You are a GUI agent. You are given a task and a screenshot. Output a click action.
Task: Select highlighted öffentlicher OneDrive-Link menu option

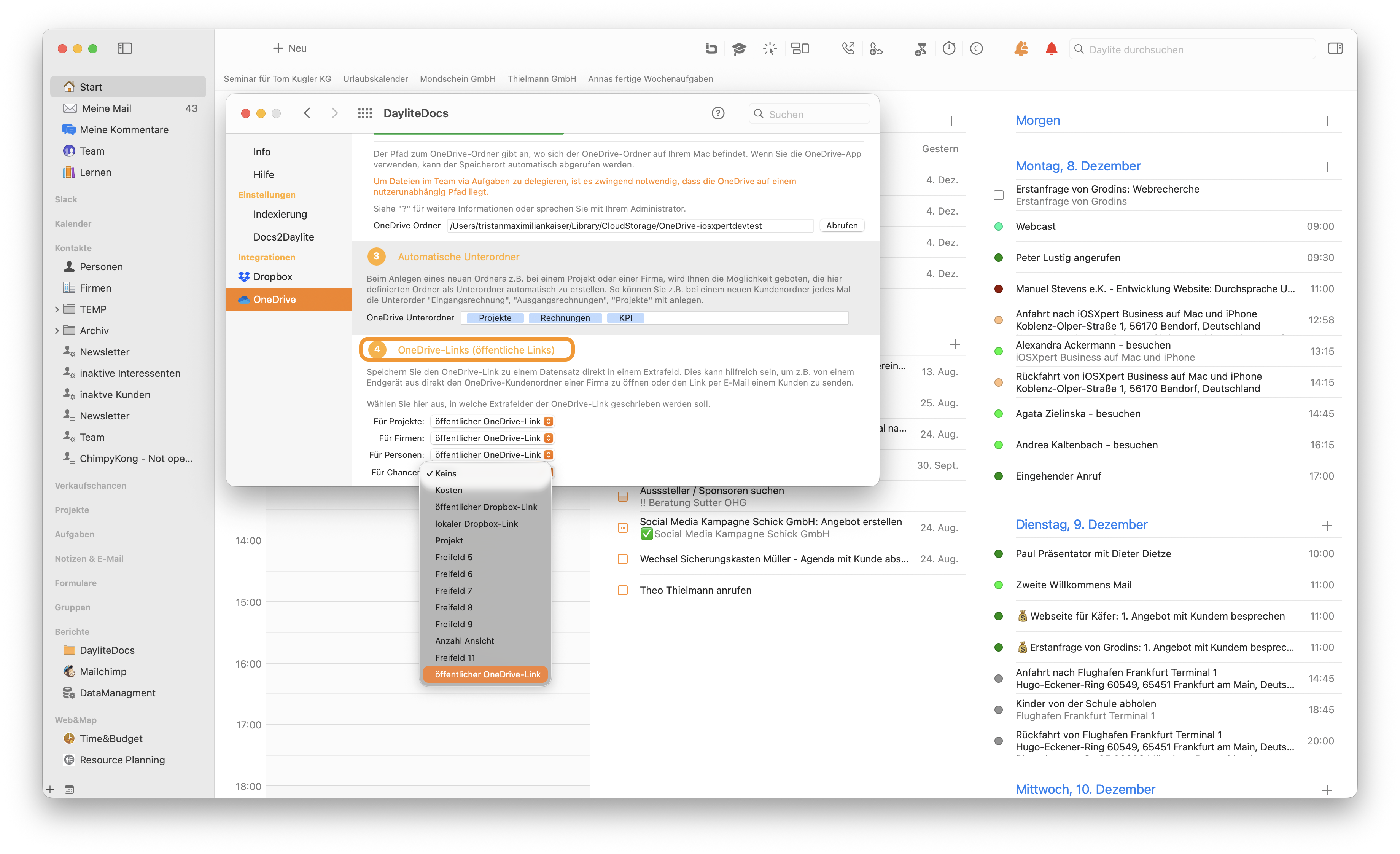485,674
